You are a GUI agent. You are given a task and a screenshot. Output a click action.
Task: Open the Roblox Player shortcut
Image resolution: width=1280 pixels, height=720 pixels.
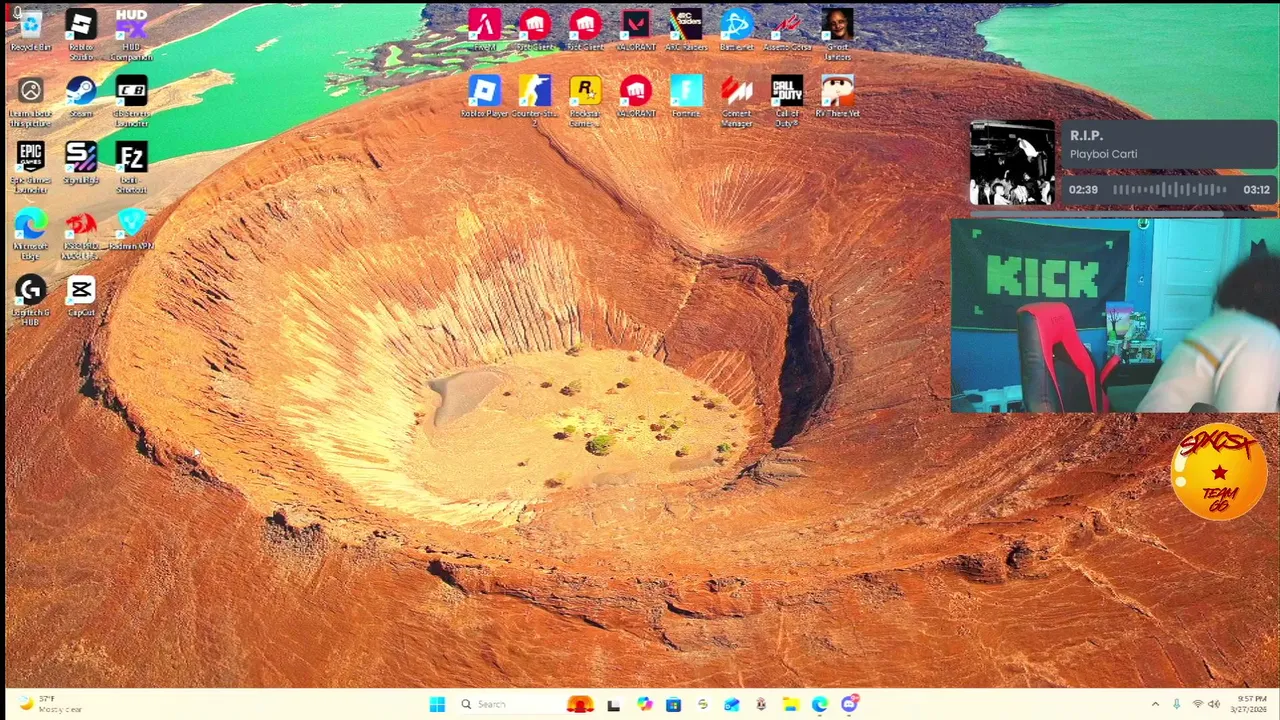pyautogui.click(x=484, y=97)
